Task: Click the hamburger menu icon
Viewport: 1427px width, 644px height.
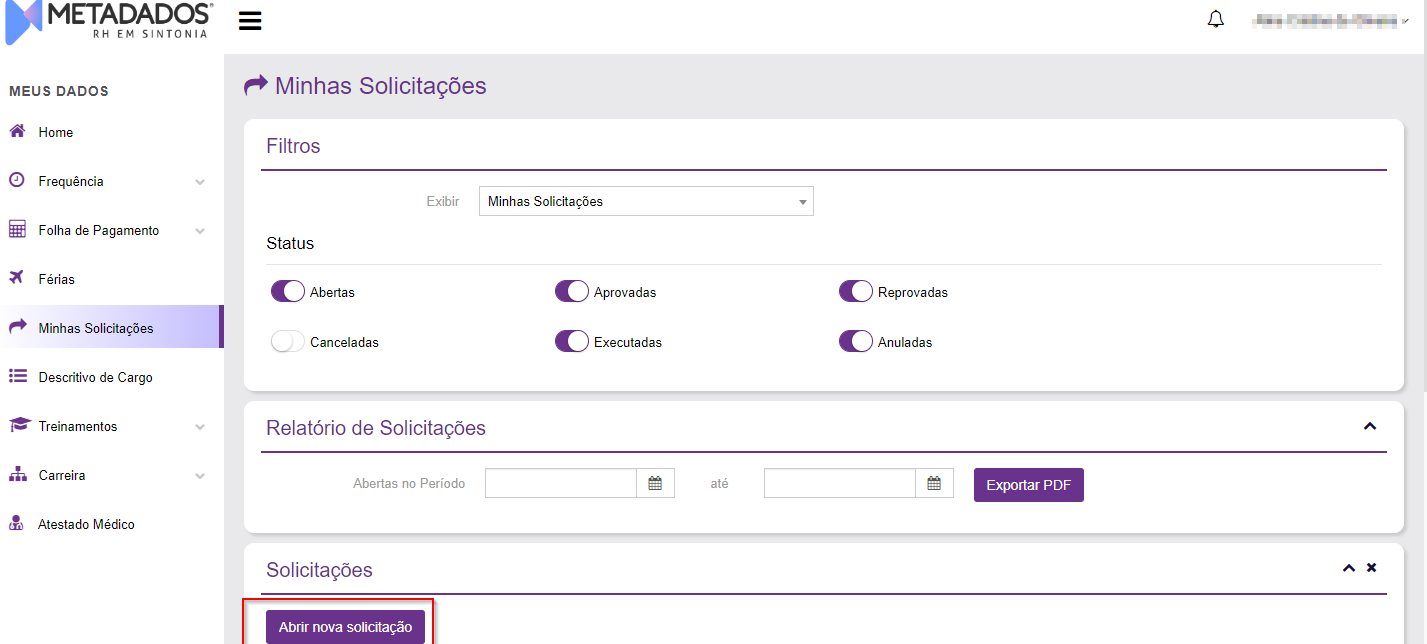Action: click(250, 21)
